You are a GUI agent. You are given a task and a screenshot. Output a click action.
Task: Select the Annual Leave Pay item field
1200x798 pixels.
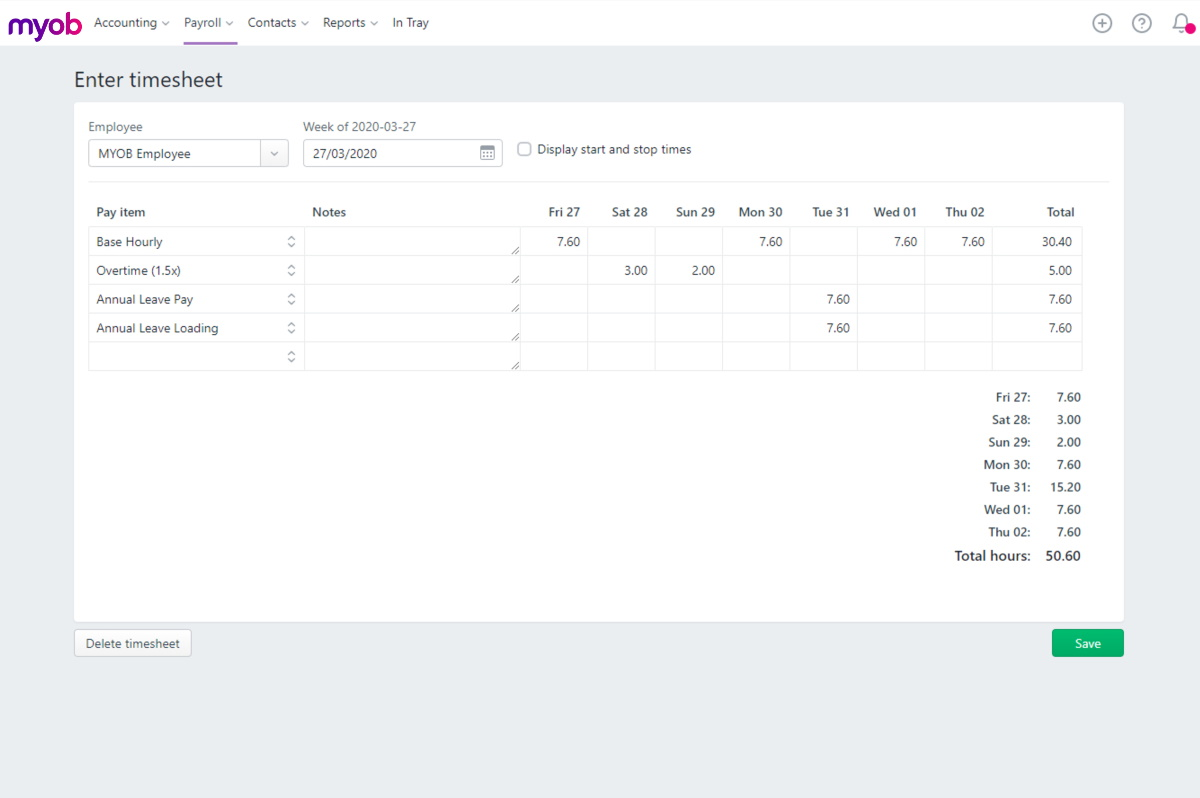[x=196, y=299]
